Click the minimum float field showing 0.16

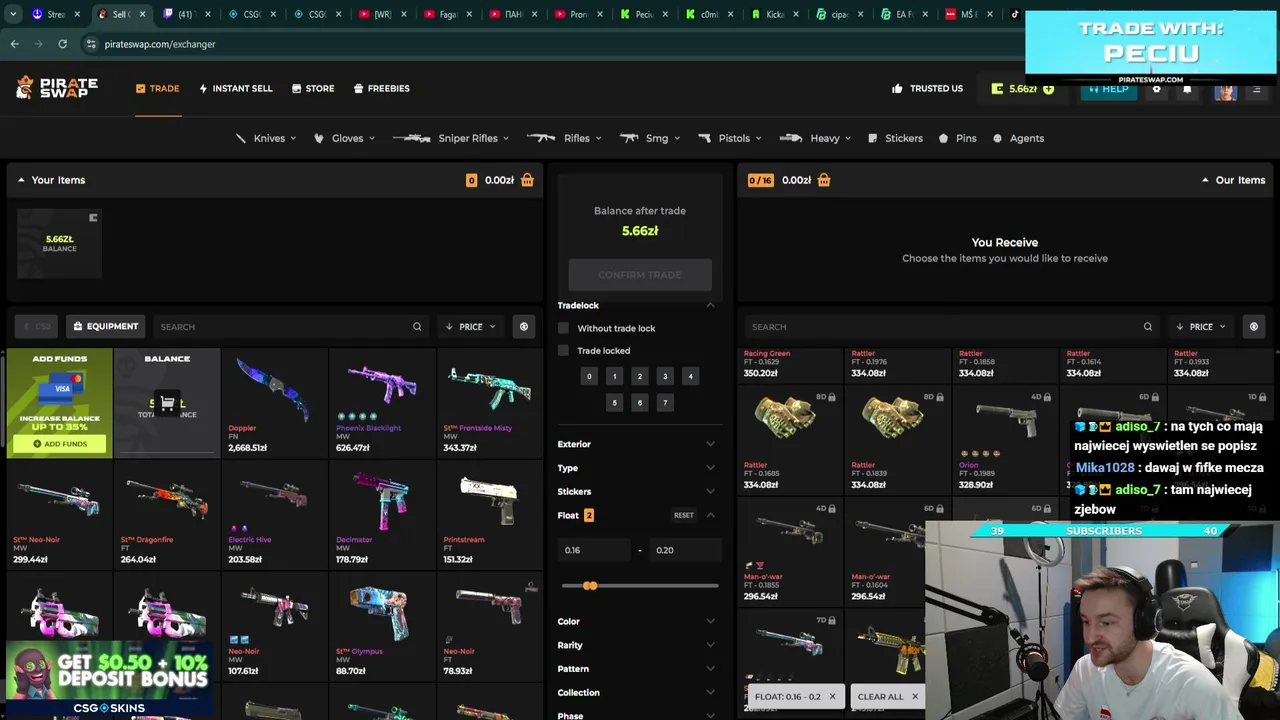595,550
